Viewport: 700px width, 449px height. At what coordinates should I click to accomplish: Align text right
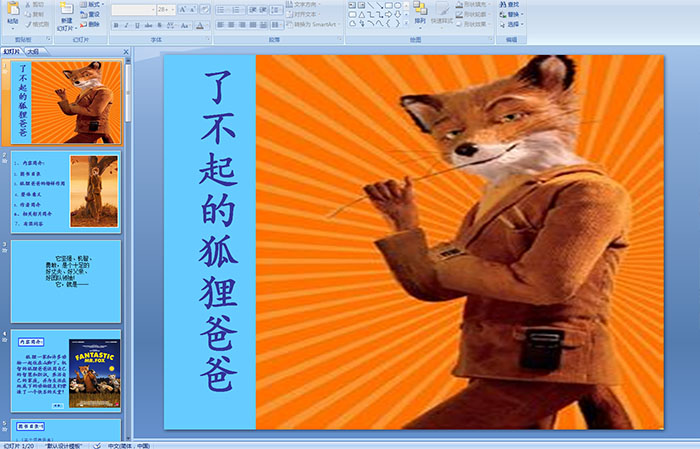pos(242,25)
